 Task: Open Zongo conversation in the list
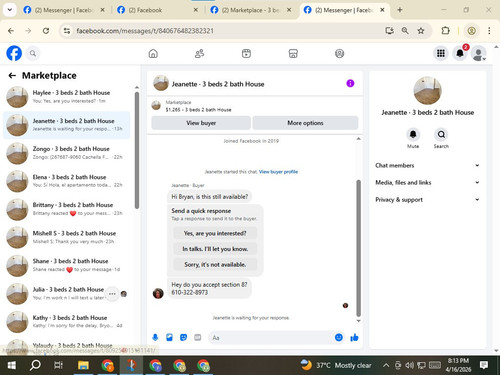coord(67,153)
